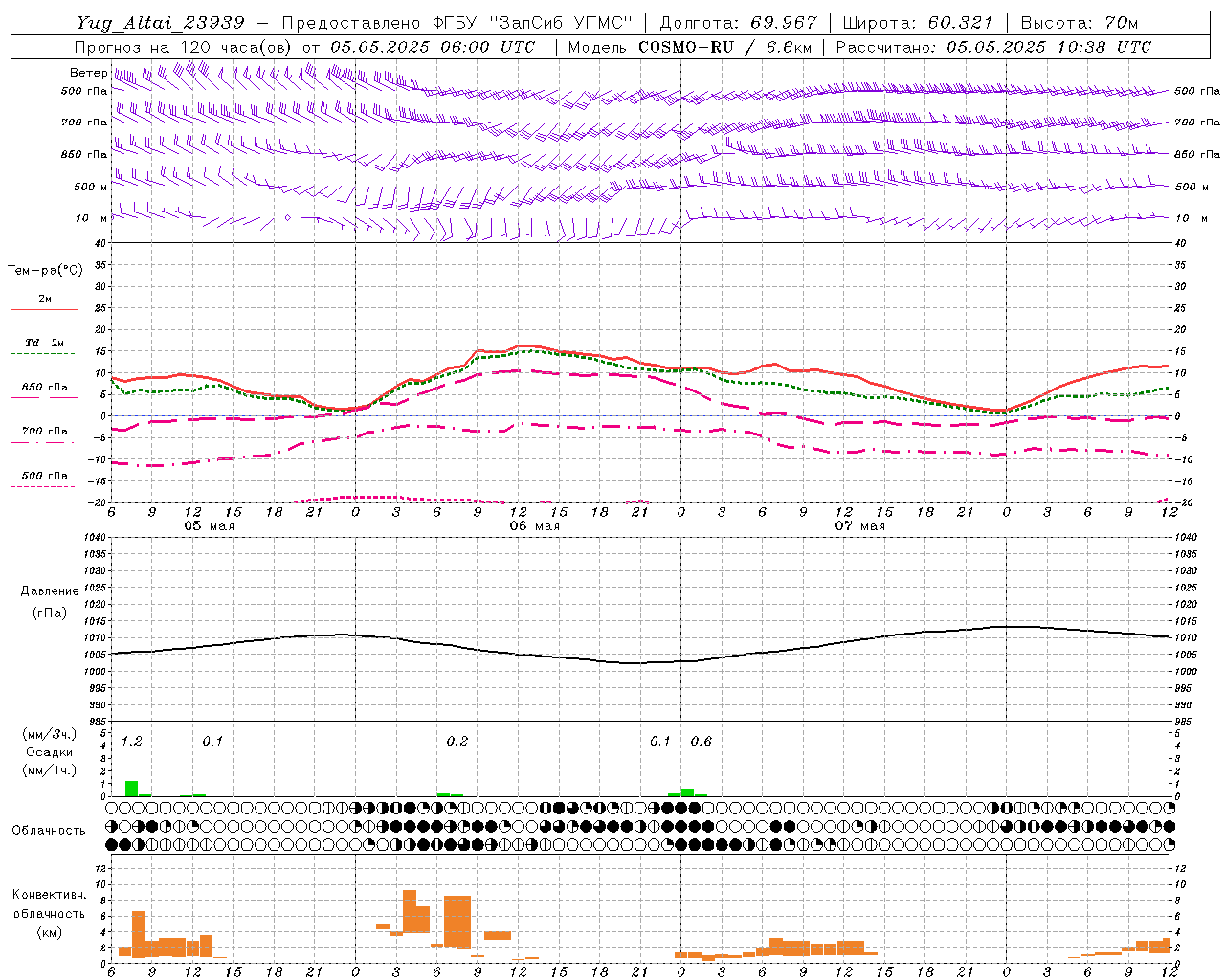Click the right-side 10 м wind level label
This screenshot has width=1225, height=980.
(x=1191, y=218)
